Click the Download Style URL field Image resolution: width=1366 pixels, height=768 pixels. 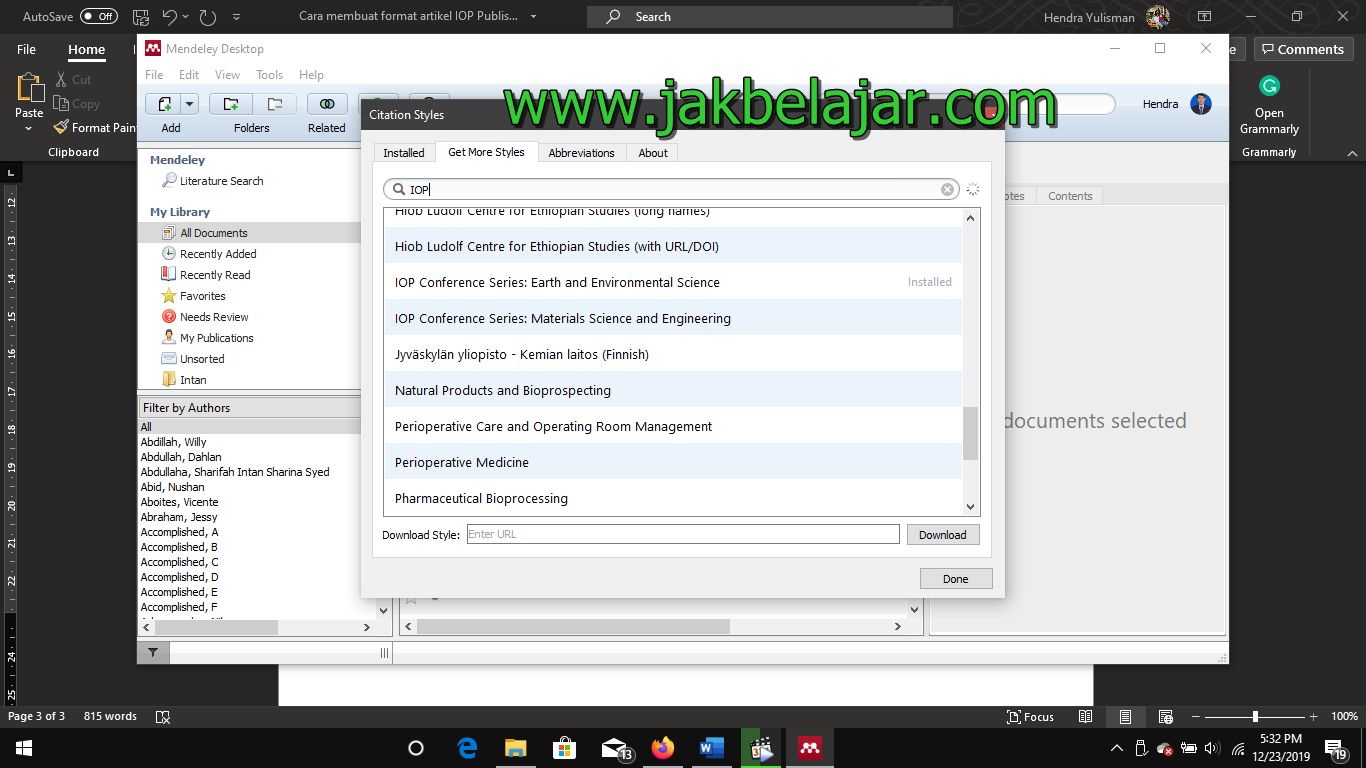click(x=683, y=534)
